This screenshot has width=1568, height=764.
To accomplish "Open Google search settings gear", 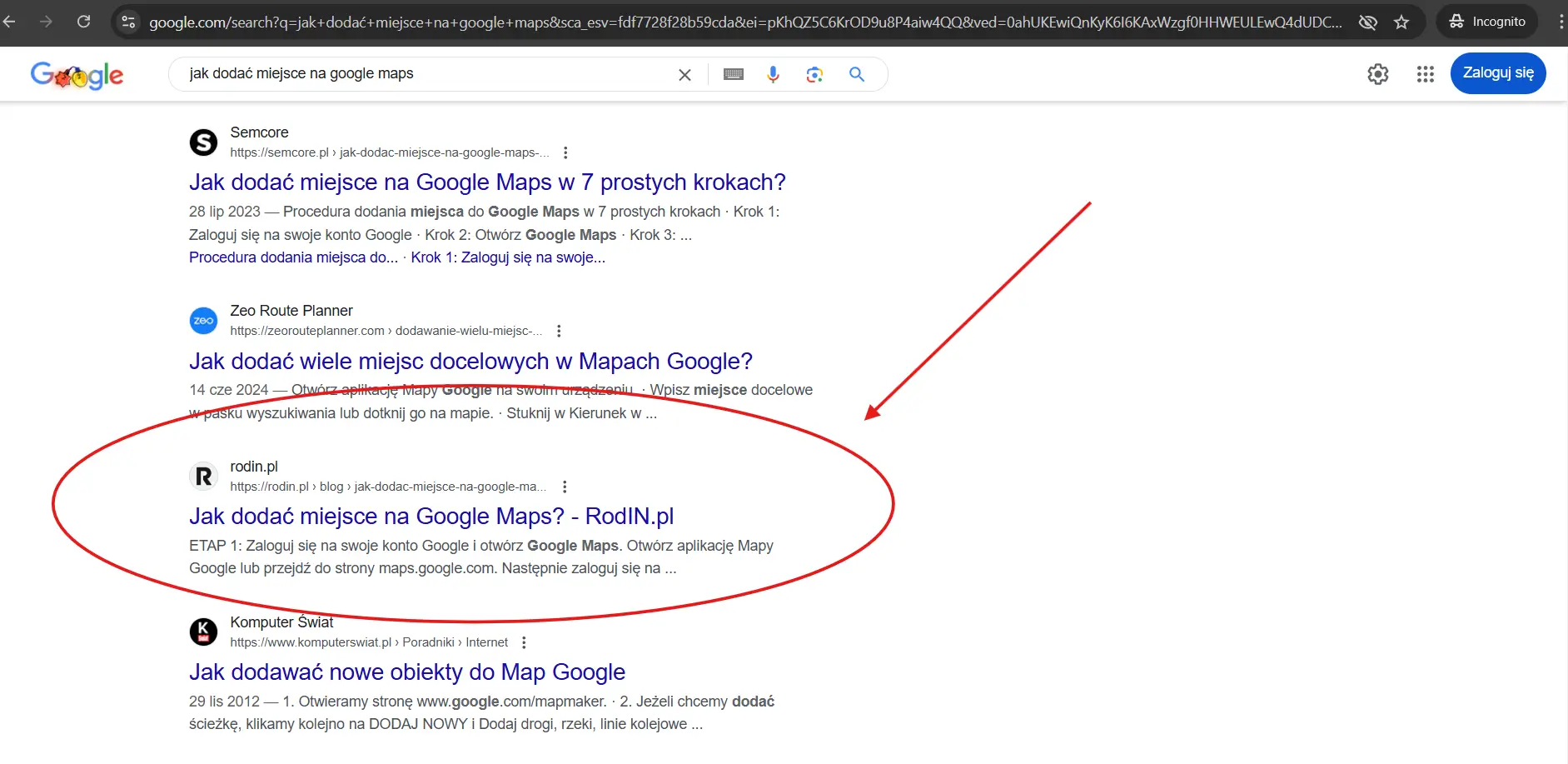I will [x=1378, y=74].
